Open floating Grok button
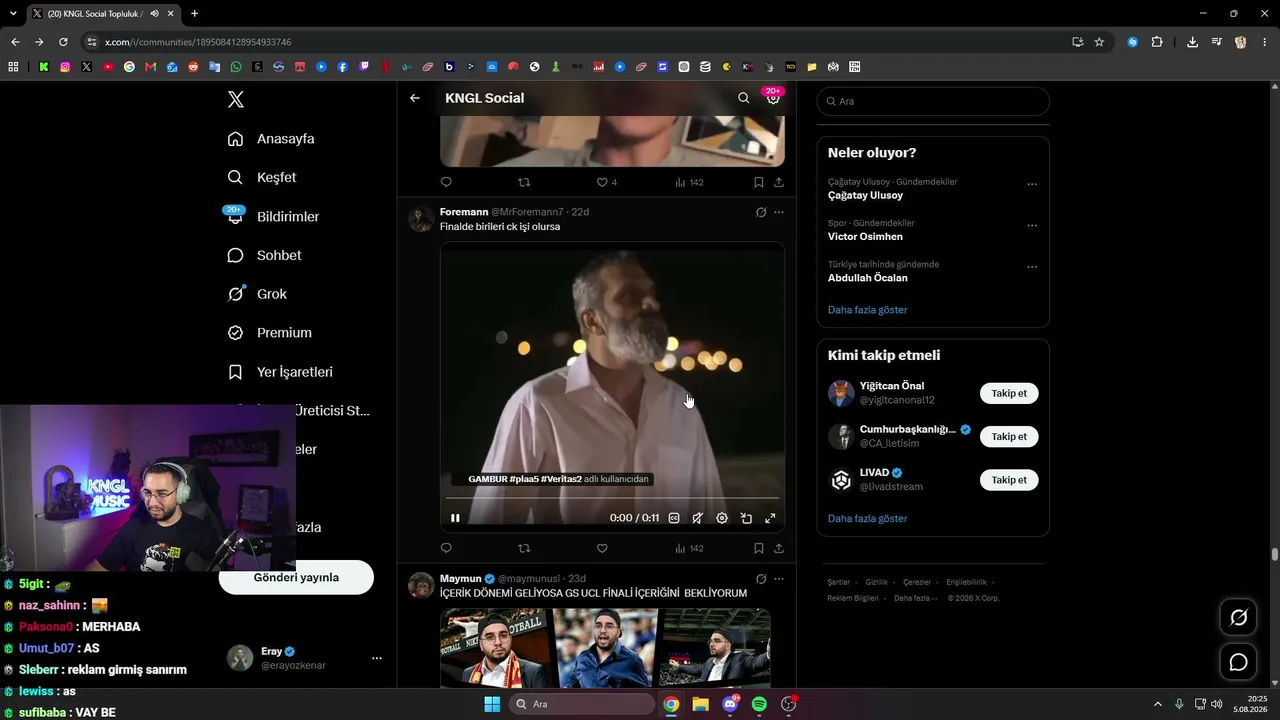 click(x=1238, y=618)
